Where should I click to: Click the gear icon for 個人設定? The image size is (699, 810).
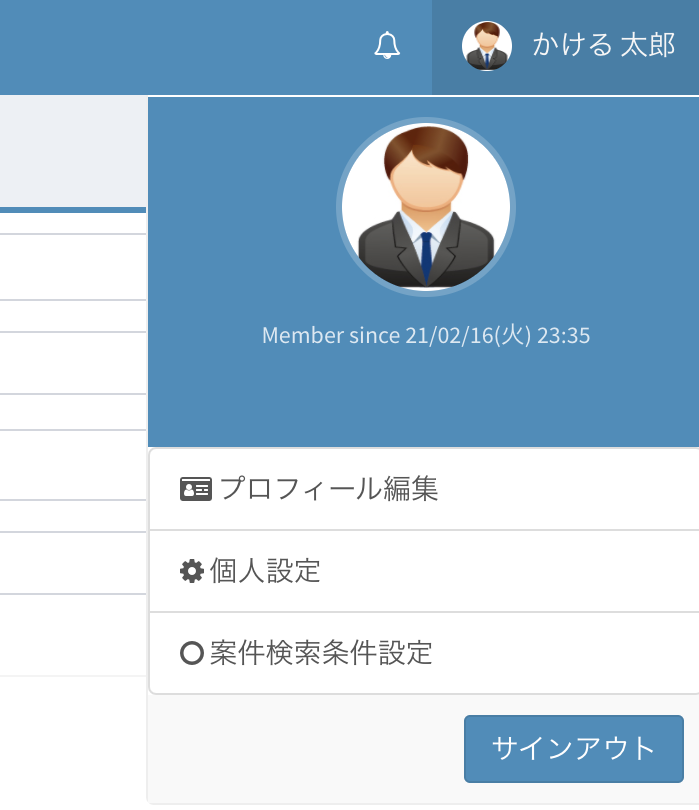coord(192,571)
